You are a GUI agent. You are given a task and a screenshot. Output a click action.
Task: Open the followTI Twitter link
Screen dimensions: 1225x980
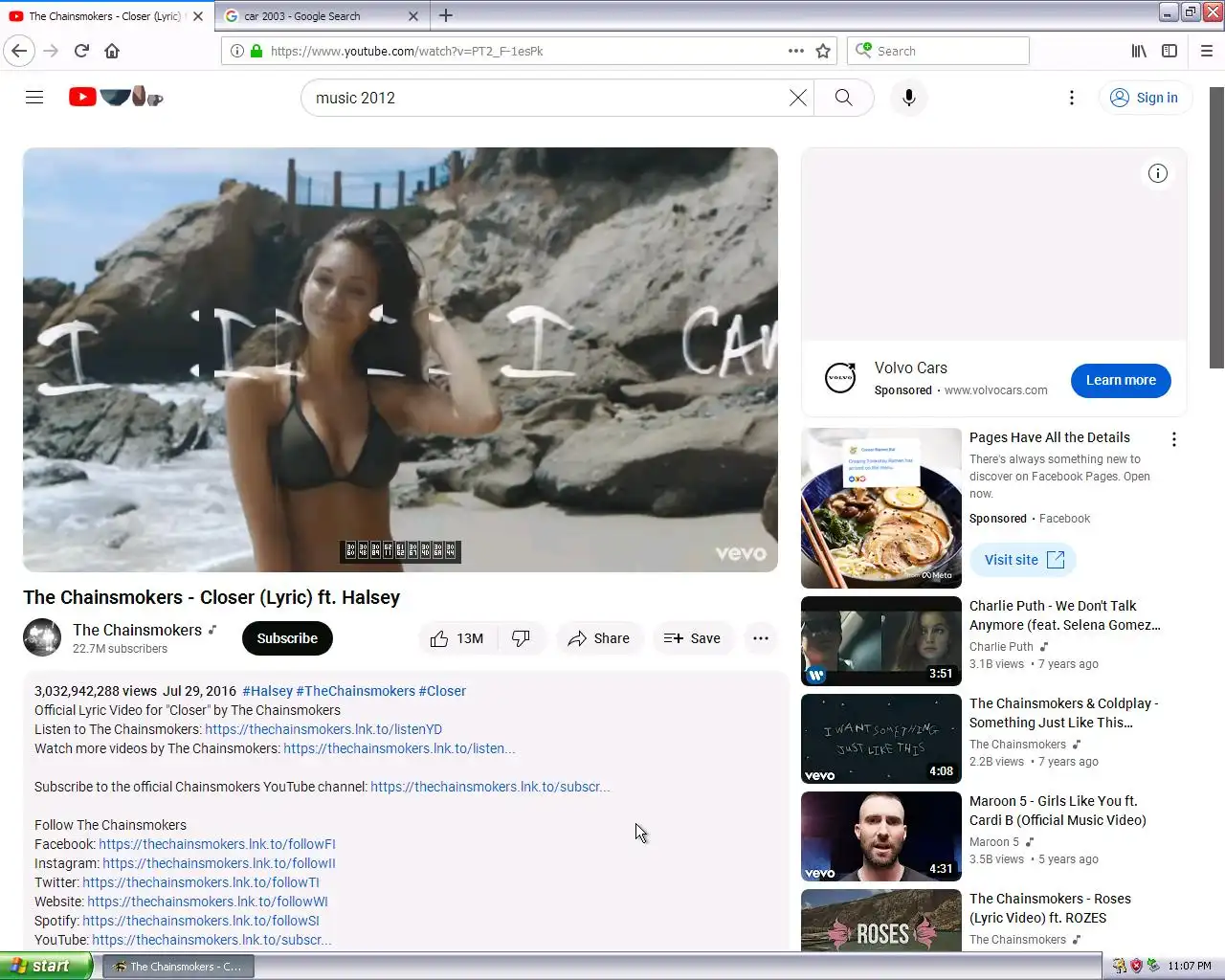[201, 882]
